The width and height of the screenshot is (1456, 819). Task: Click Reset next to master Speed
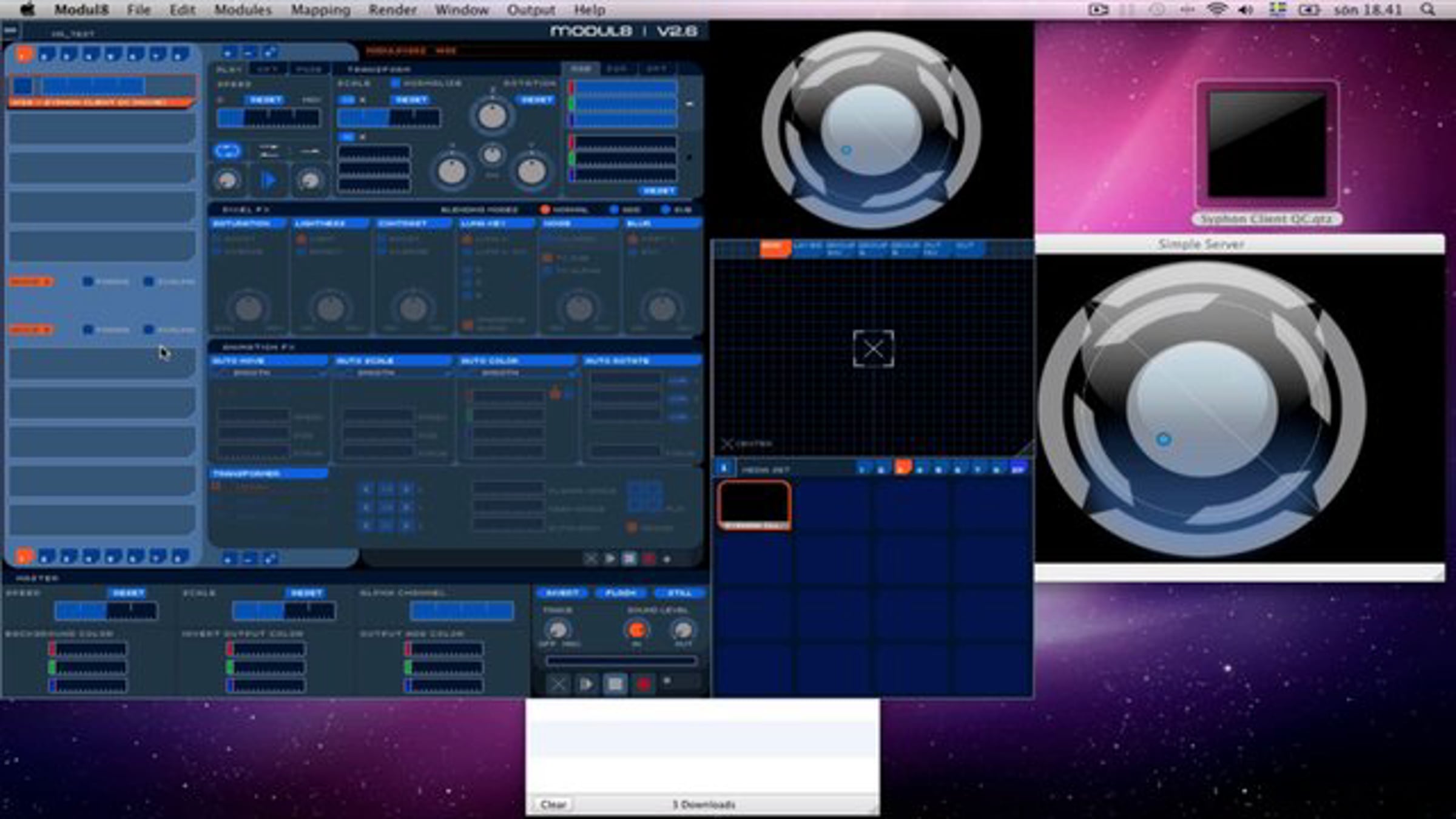click(128, 593)
